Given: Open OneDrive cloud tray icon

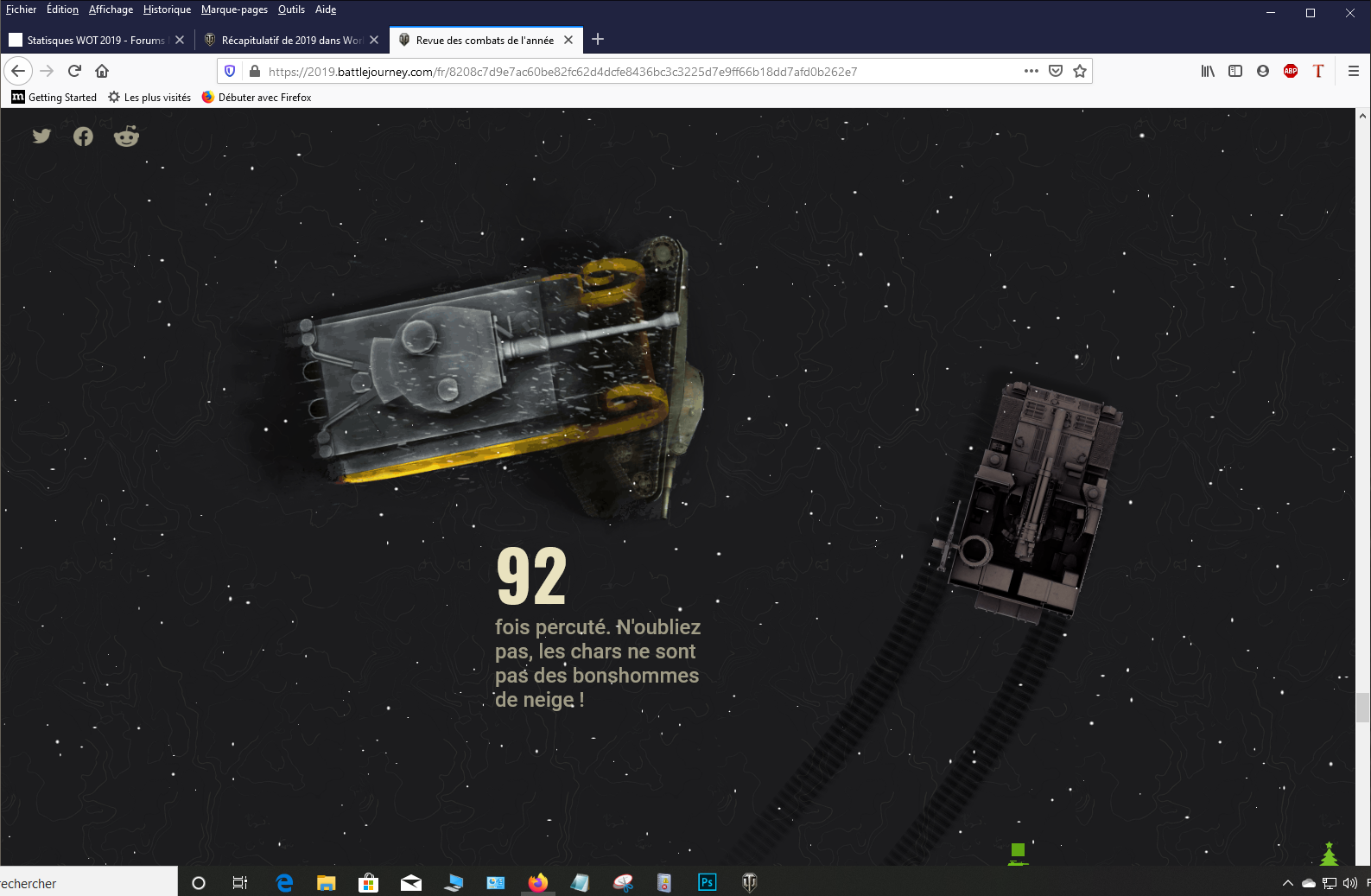Looking at the screenshot, I should 1309,883.
